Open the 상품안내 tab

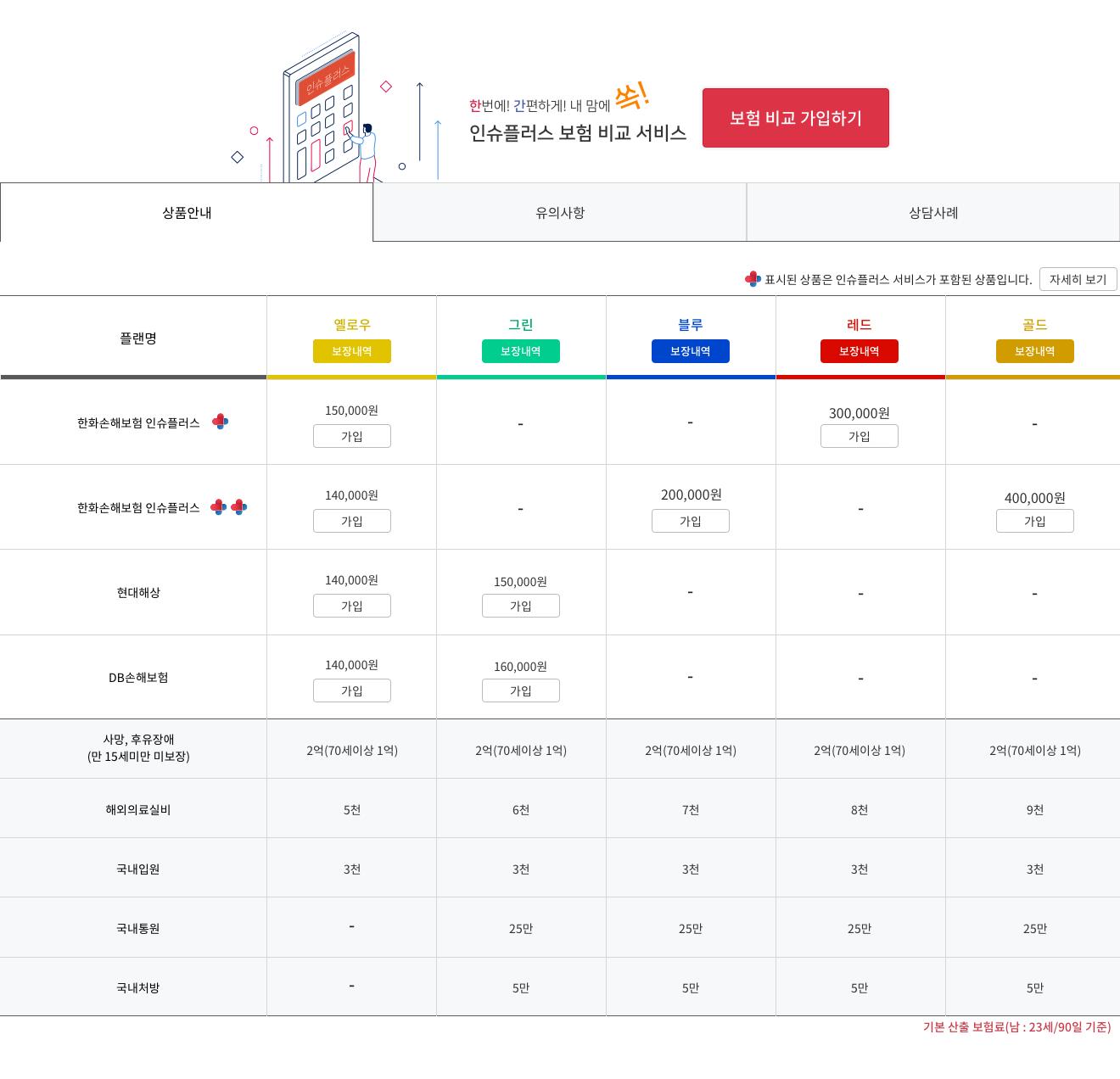click(x=187, y=212)
